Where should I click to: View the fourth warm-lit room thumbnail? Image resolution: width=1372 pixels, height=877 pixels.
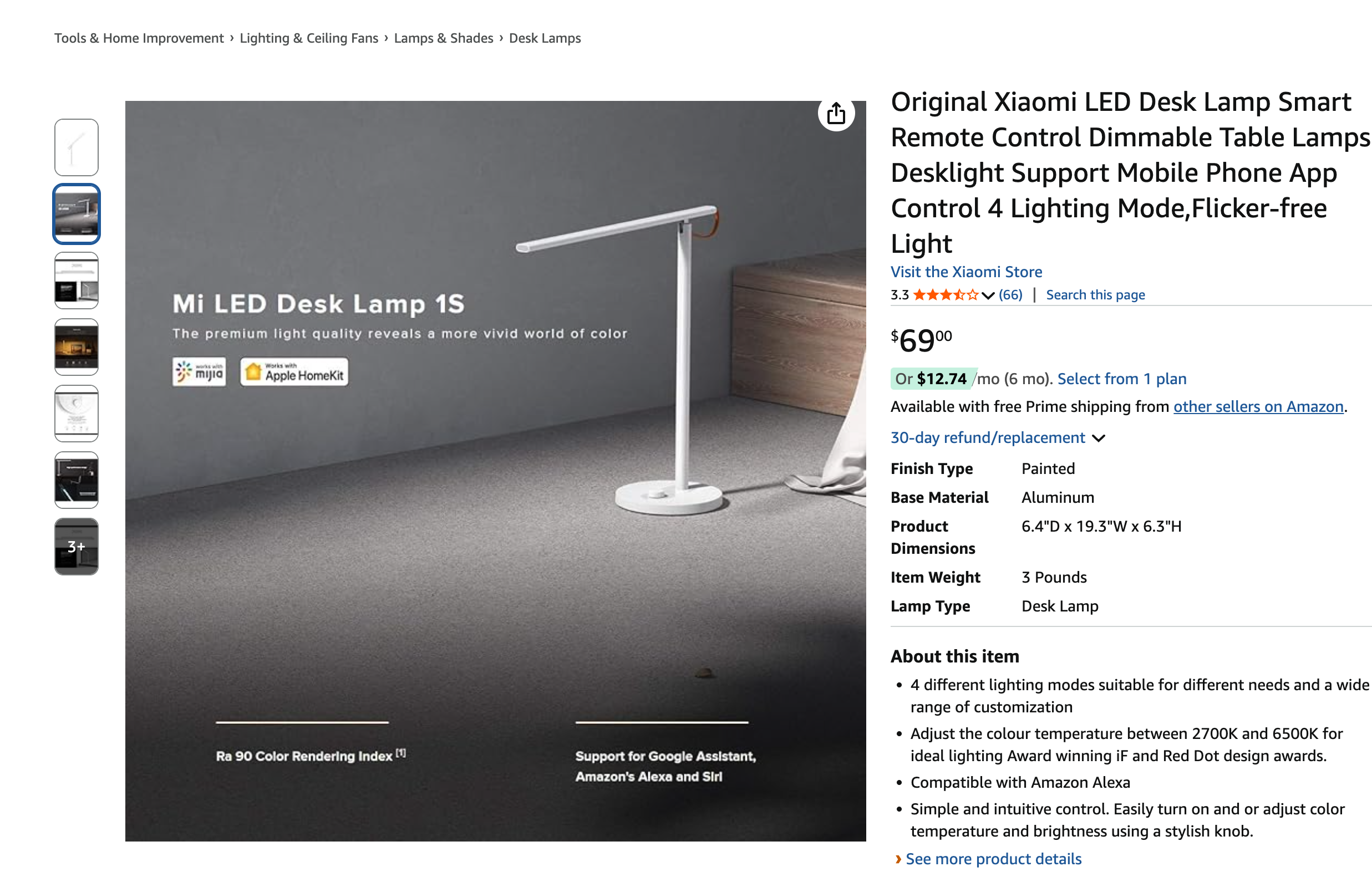click(77, 347)
